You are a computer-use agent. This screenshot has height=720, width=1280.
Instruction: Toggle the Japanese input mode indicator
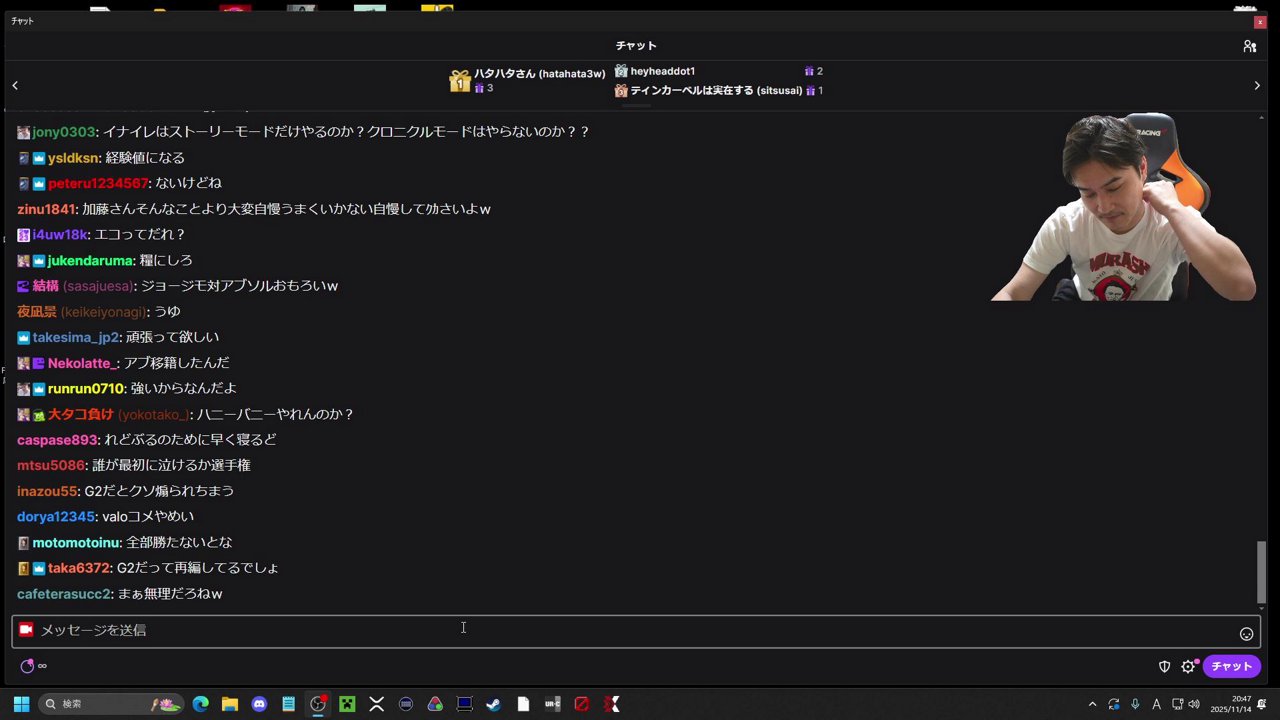point(1156,704)
